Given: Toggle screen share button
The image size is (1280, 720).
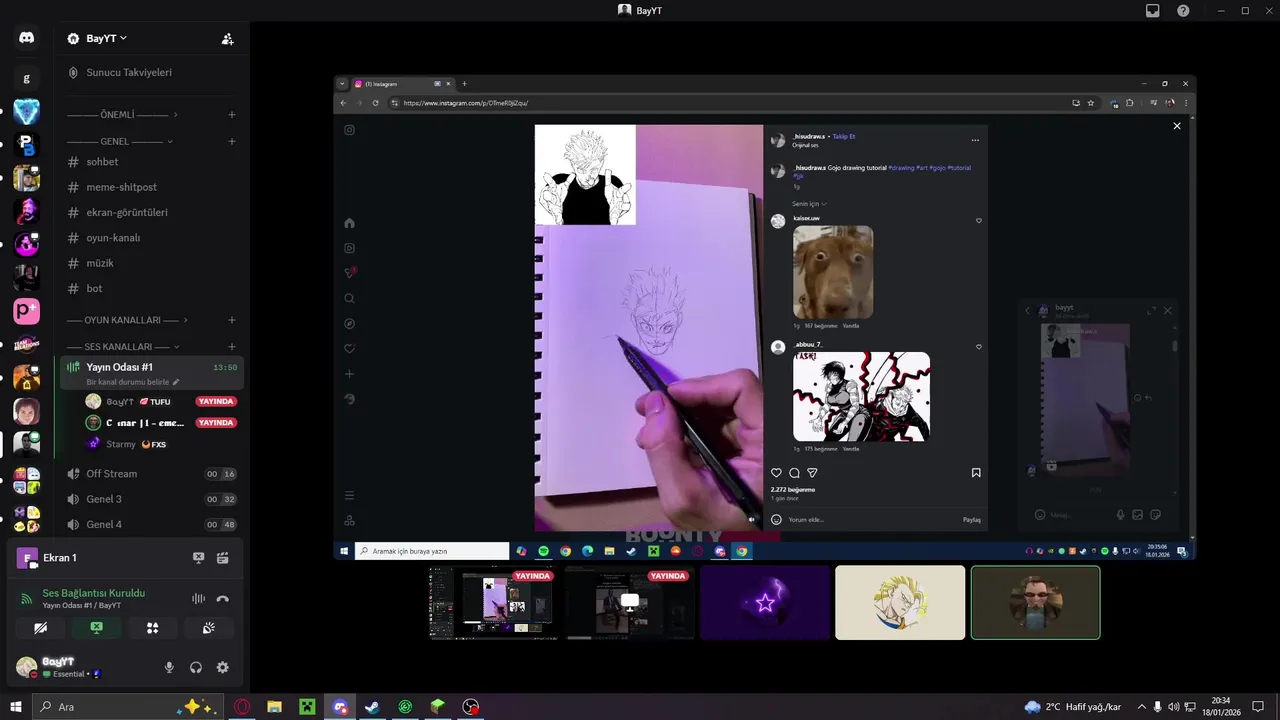Looking at the screenshot, I should point(96,628).
